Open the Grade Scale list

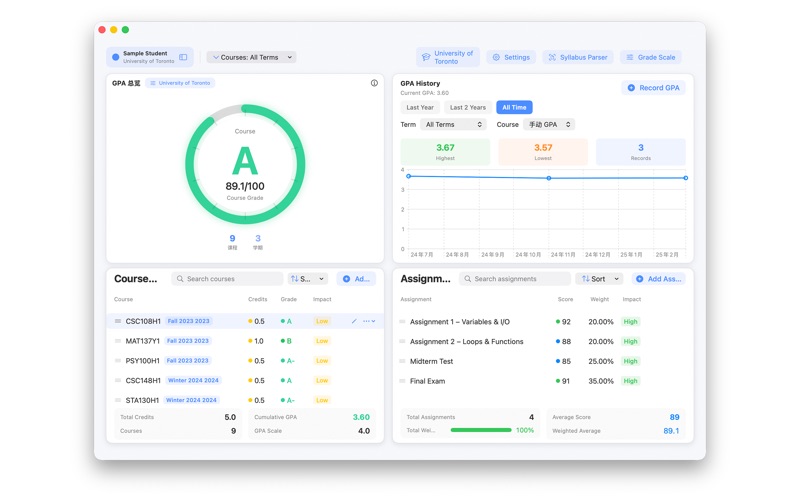click(651, 57)
